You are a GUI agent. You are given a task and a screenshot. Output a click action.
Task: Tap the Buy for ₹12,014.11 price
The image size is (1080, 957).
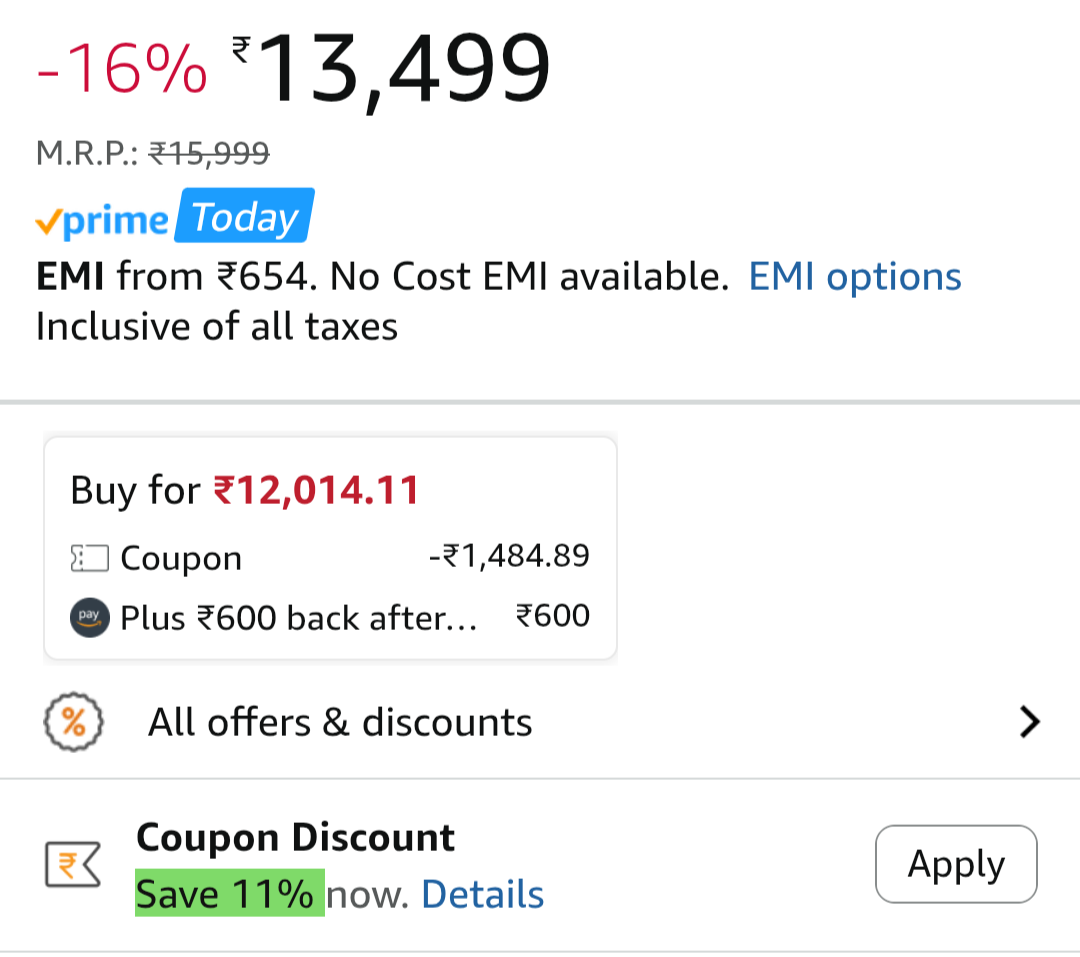point(316,490)
